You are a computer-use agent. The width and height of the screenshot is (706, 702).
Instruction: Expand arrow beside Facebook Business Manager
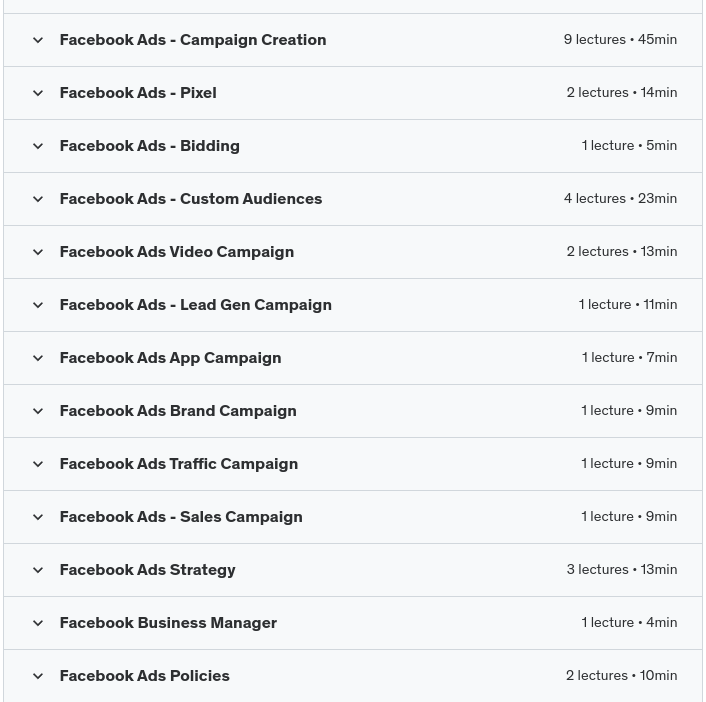coord(38,623)
